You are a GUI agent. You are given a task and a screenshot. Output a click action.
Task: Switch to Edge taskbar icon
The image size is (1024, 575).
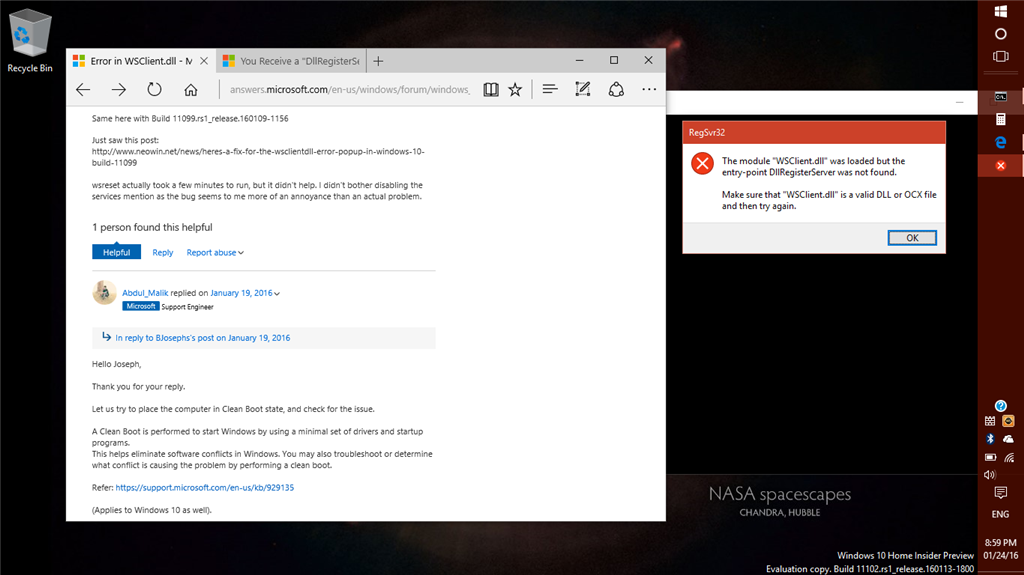pos(1000,142)
